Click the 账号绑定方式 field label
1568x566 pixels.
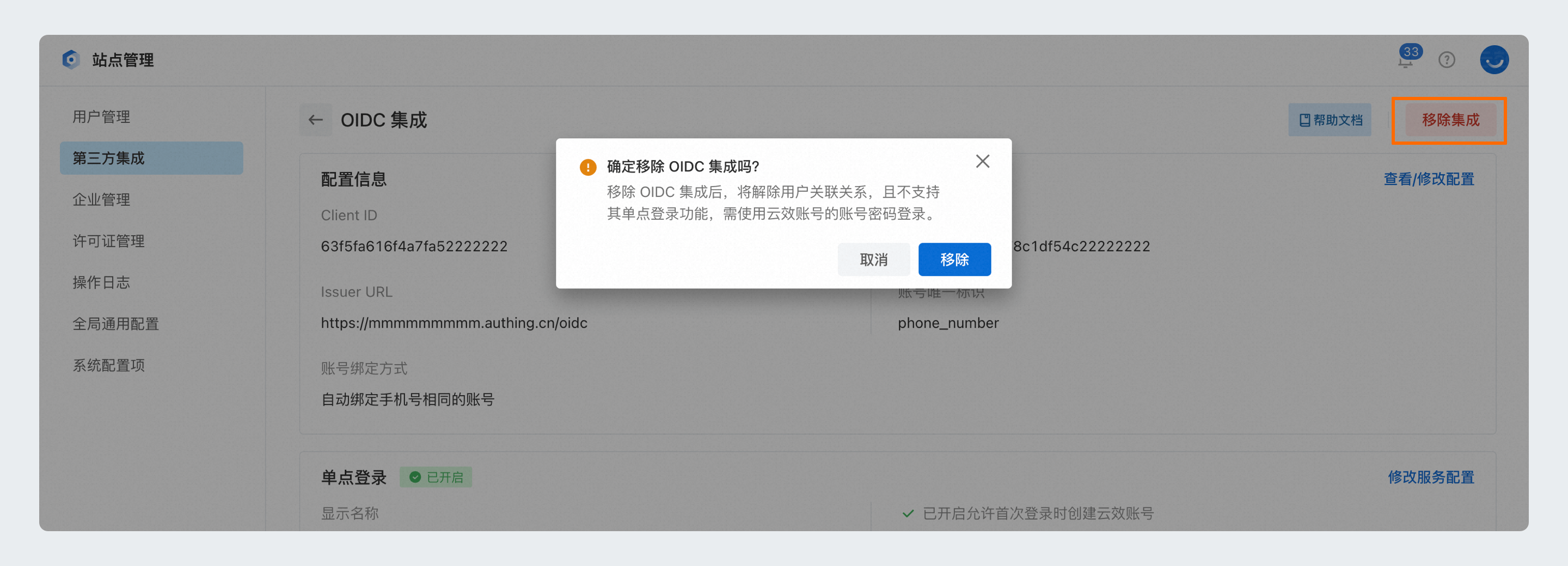[364, 369]
